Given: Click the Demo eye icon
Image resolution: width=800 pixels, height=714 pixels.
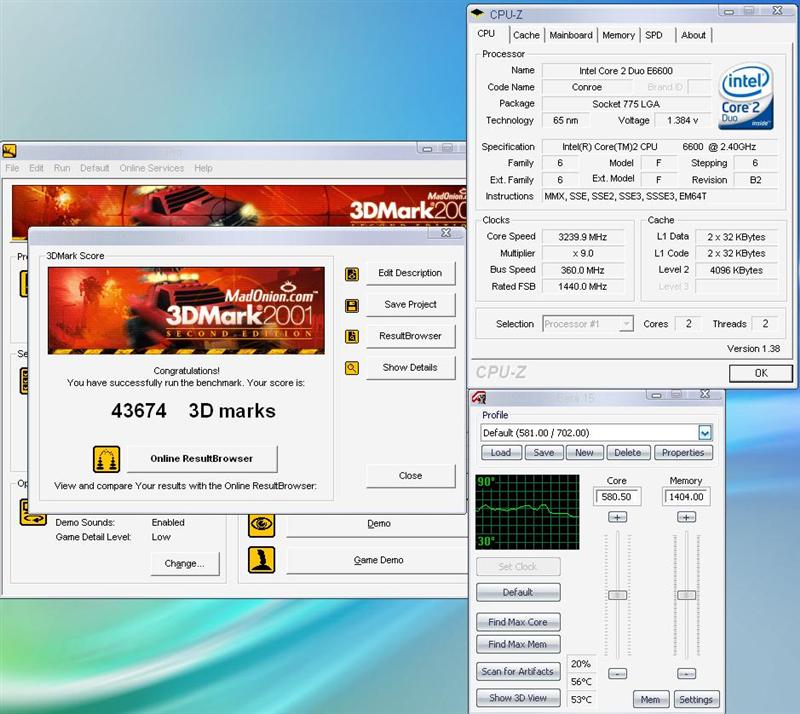Looking at the screenshot, I should tap(262, 525).
